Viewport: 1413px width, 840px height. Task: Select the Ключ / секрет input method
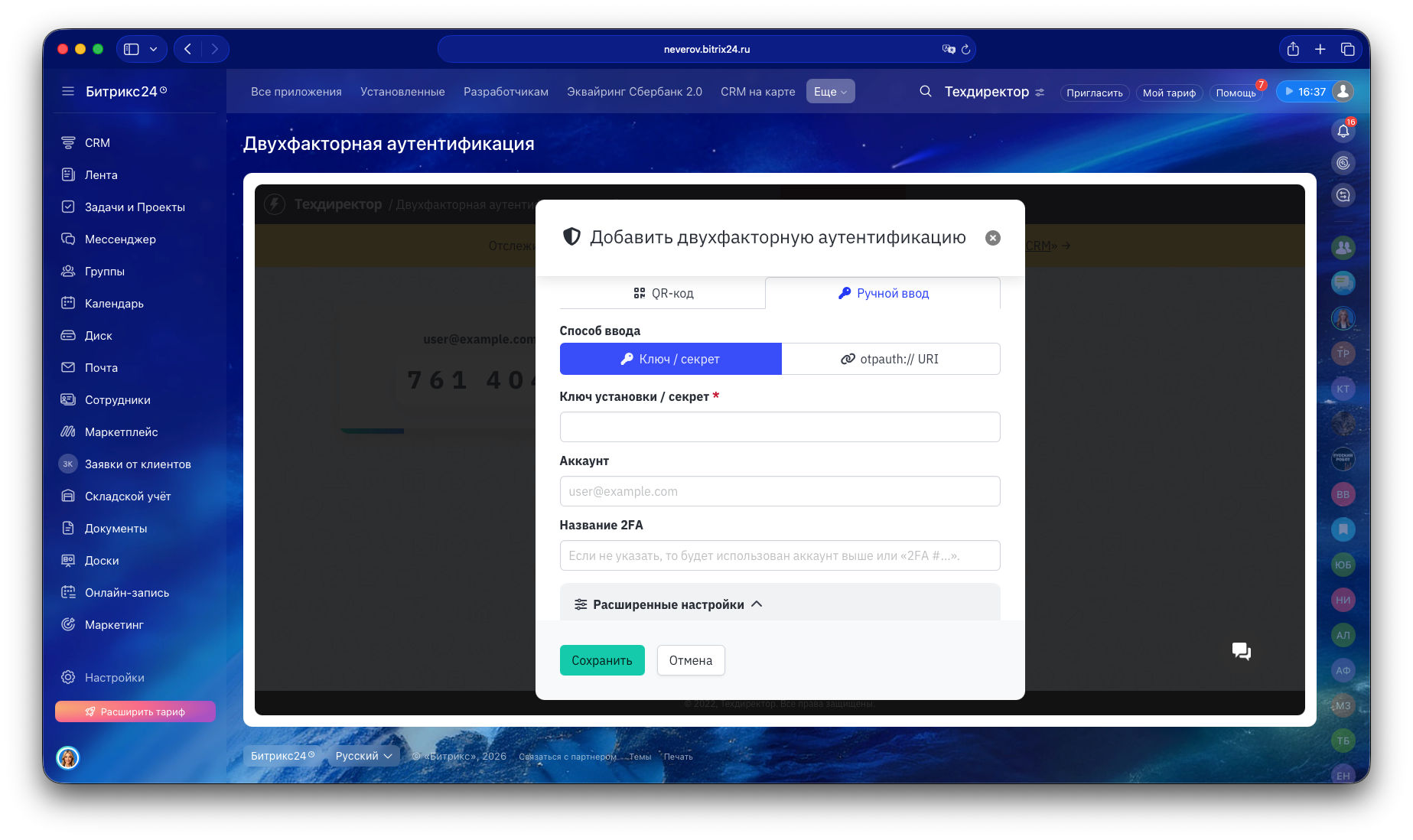click(x=670, y=359)
